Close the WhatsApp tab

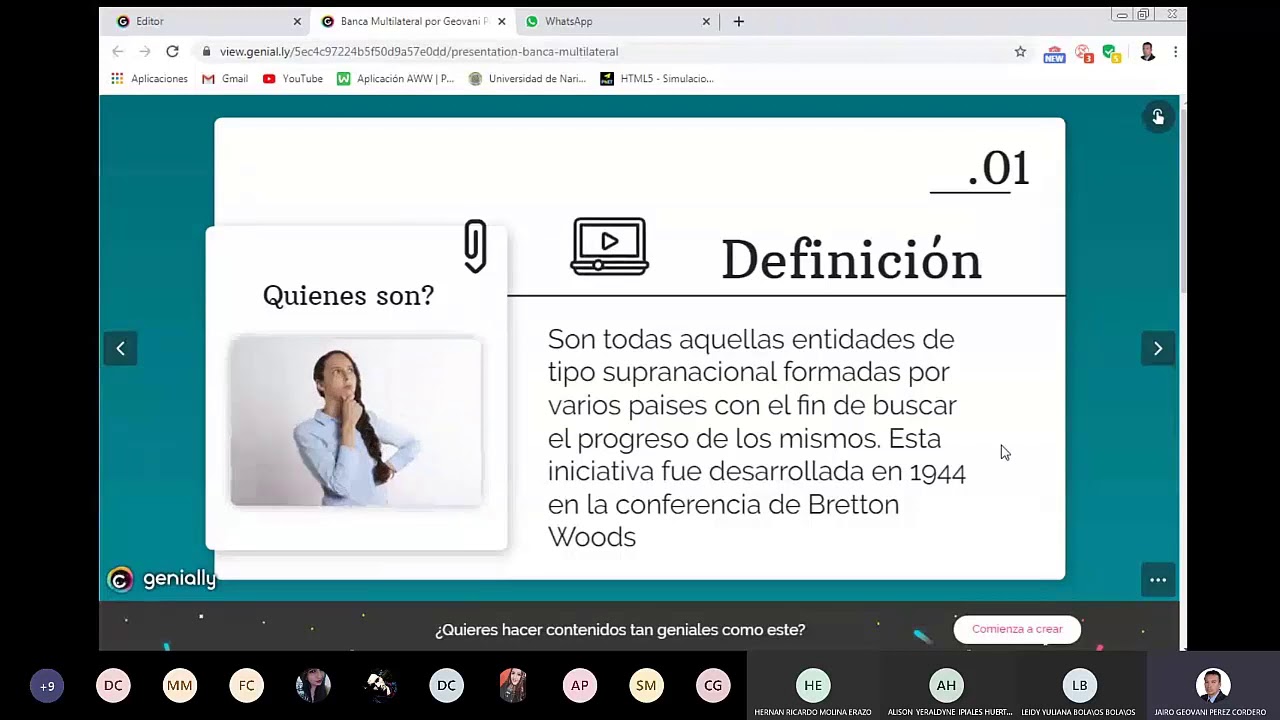coord(707,21)
